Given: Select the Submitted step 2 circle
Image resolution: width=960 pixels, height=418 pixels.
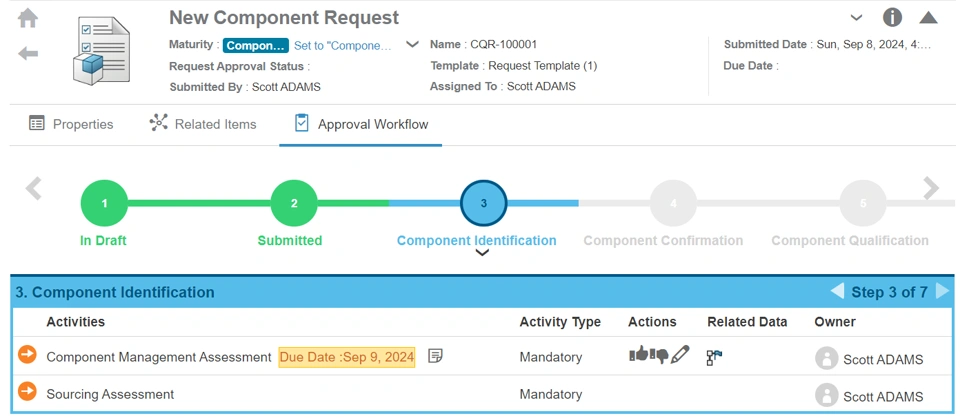Looking at the screenshot, I should (x=294, y=203).
